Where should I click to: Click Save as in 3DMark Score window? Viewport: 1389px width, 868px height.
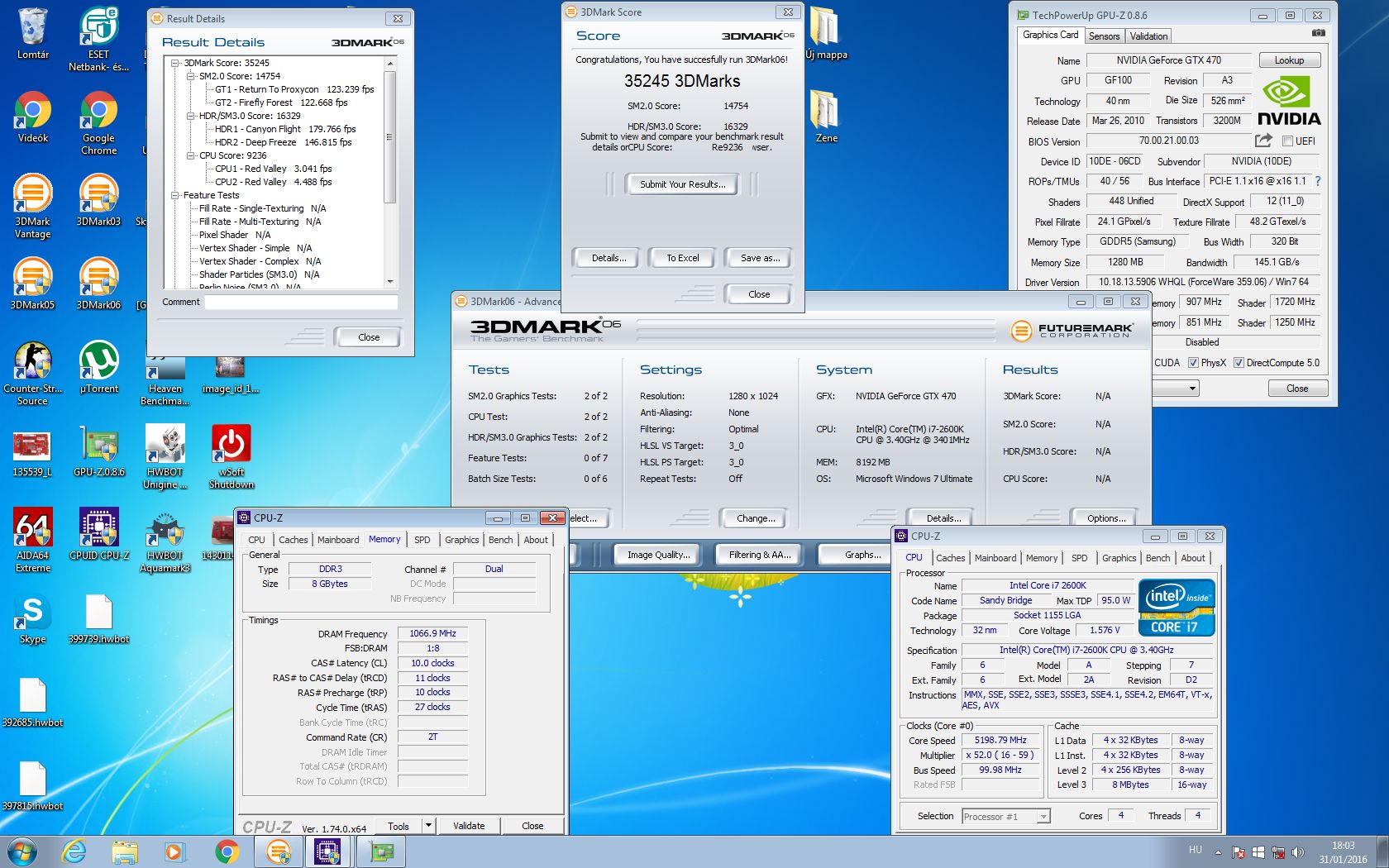coord(760,258)
